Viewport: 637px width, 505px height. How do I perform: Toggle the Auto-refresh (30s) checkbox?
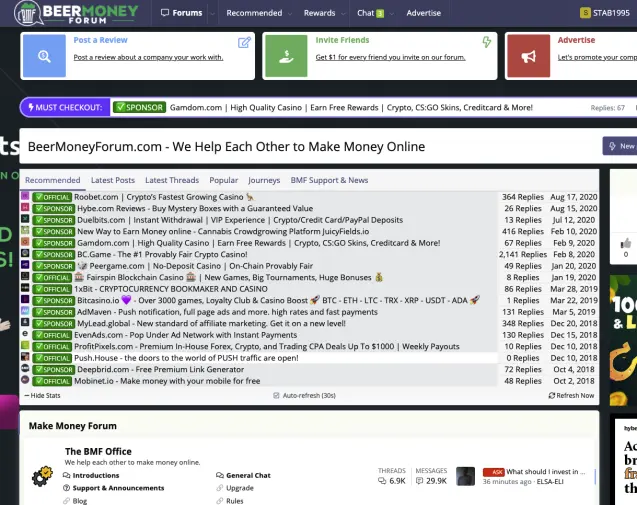pyautogui.click(x=276, y=395)
